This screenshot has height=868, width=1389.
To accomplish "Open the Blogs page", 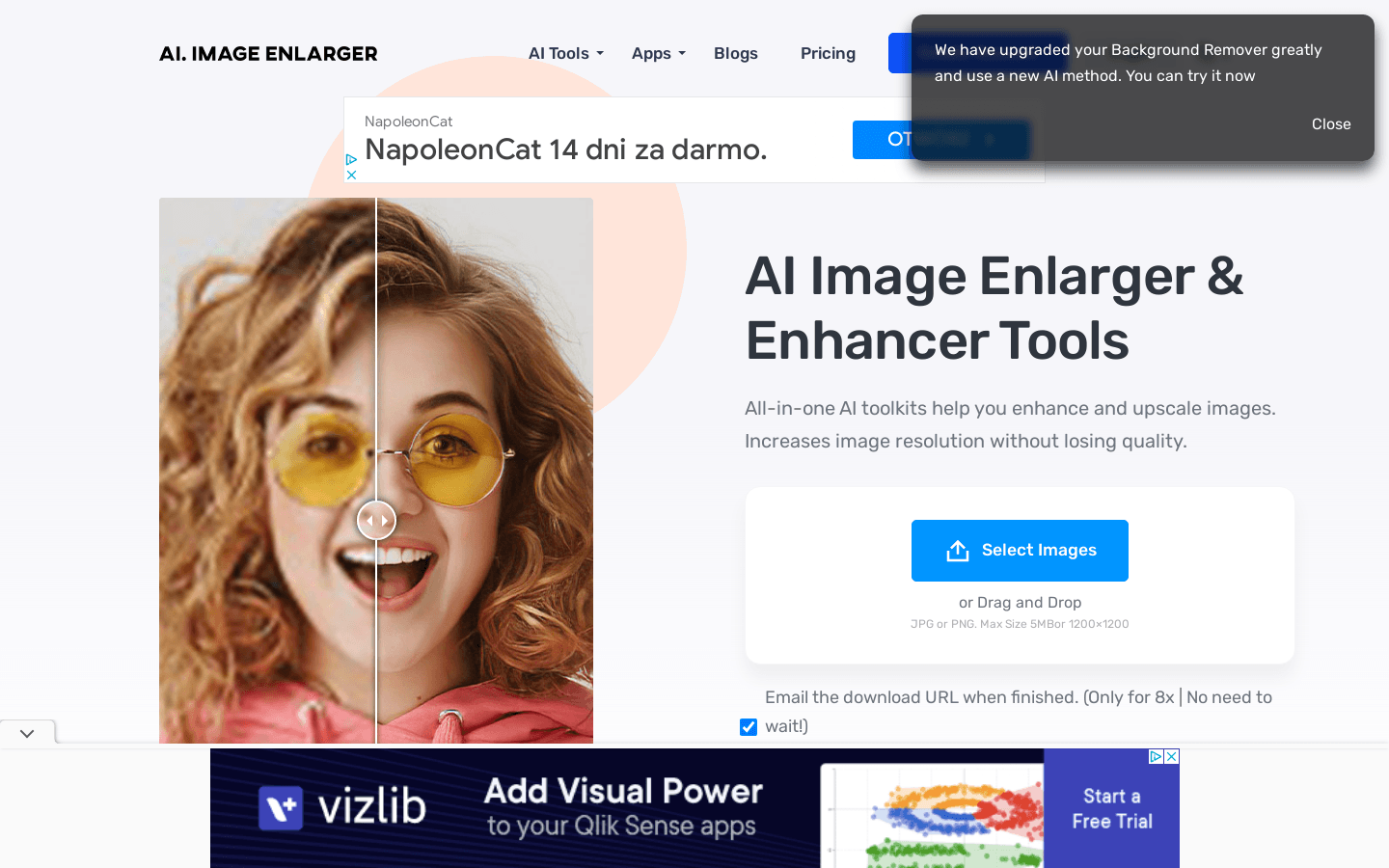I will tap(736, 53).
